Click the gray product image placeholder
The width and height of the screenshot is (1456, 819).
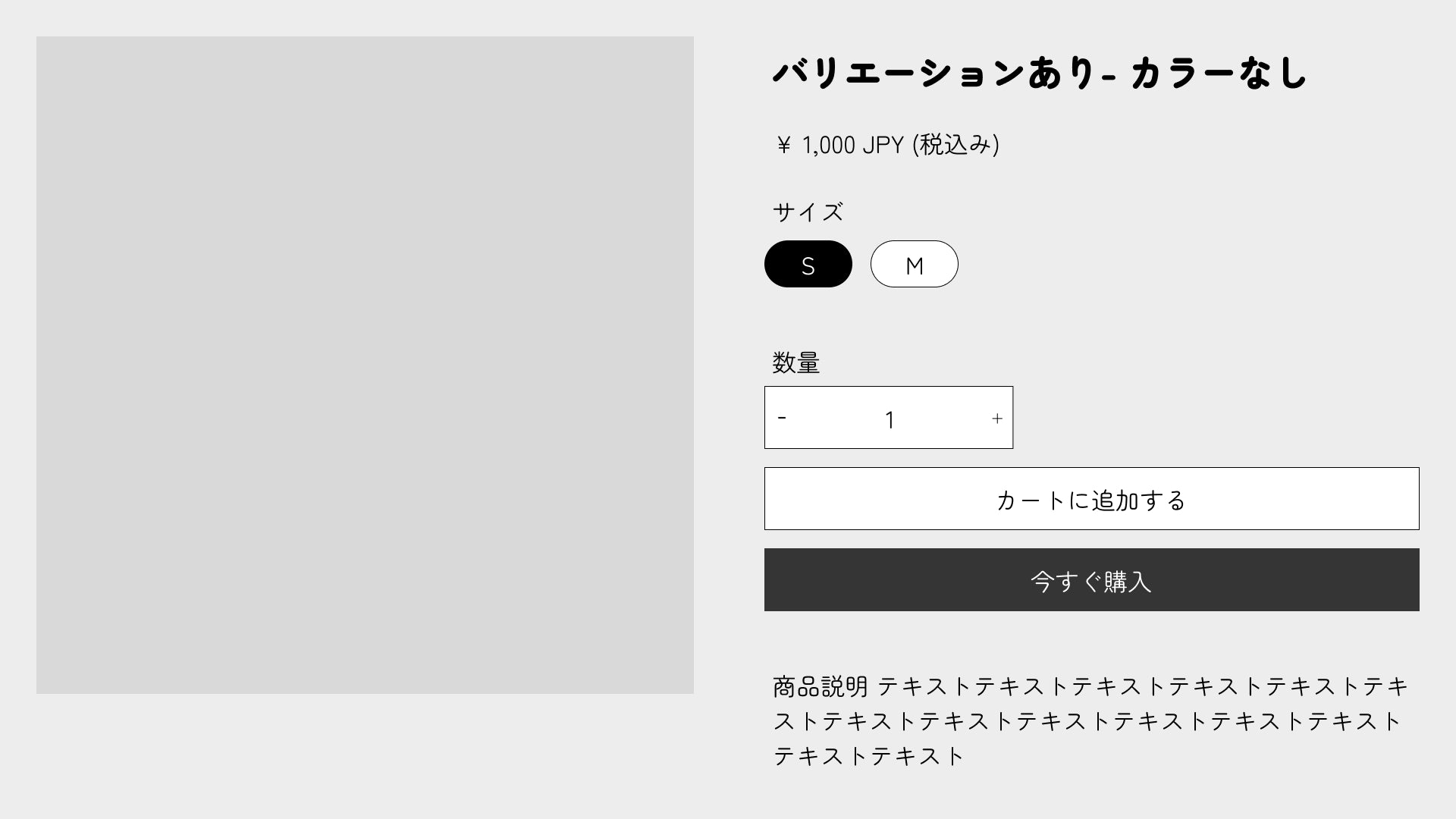(x=365, y=365)
